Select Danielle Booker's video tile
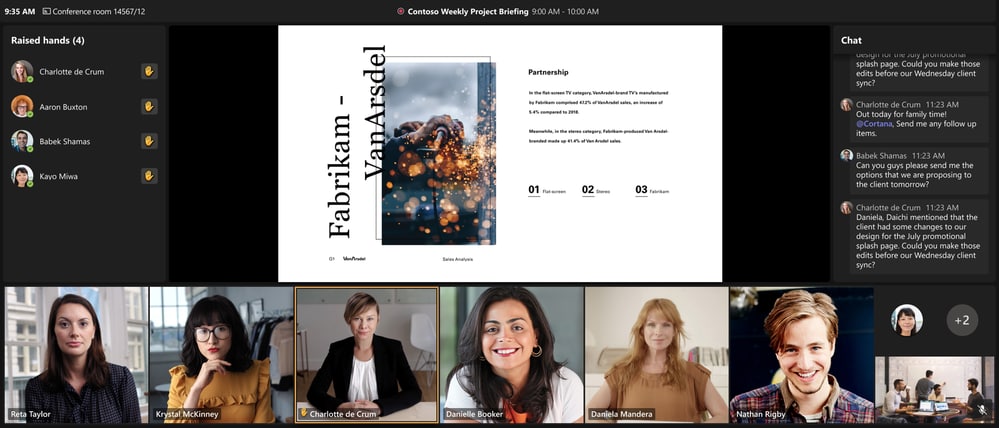 [x=512, y=355]
